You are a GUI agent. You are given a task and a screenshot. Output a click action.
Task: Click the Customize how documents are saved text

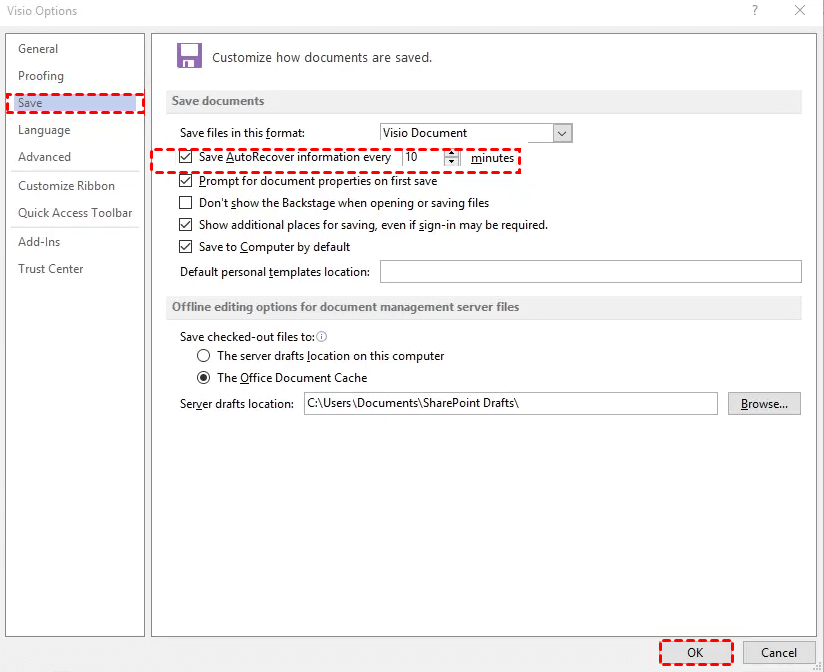[322, 57]
